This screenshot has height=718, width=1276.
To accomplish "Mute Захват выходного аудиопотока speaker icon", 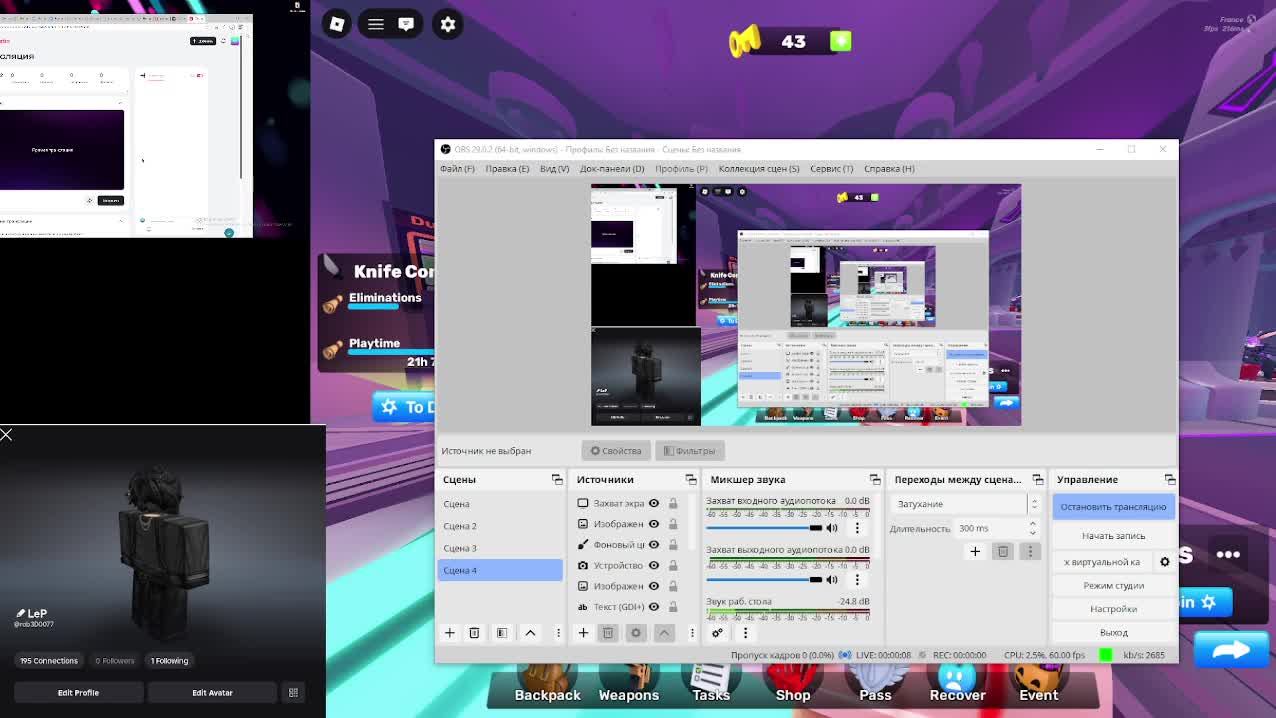I will click(x=832, y=578).
